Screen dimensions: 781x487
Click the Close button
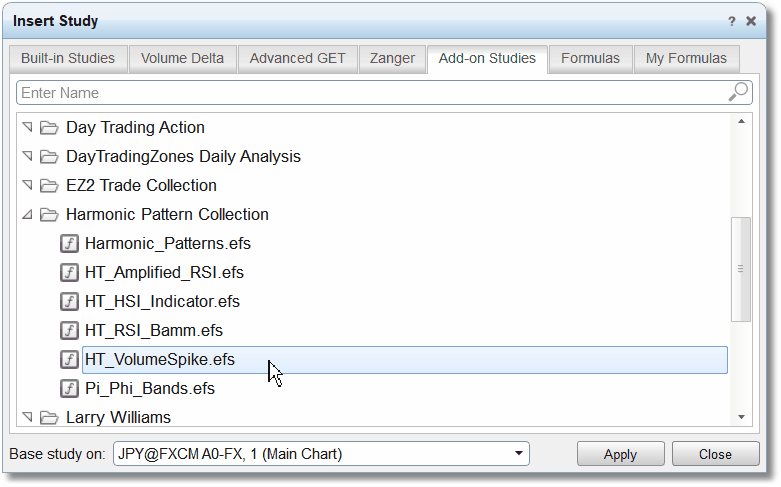click(x=715, y=454)
